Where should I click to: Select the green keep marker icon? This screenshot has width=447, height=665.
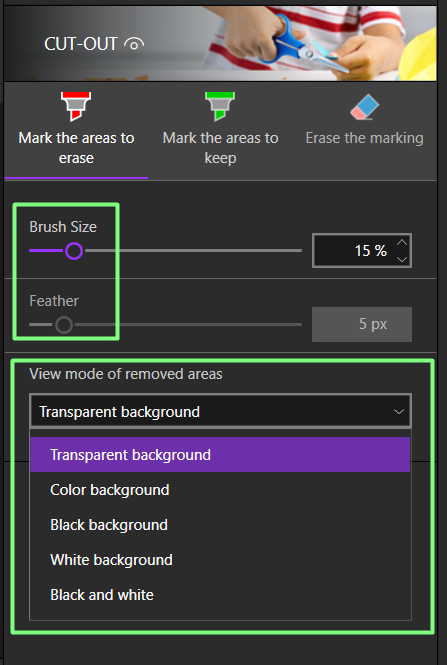pyautogui.click(x=220, y=106)
